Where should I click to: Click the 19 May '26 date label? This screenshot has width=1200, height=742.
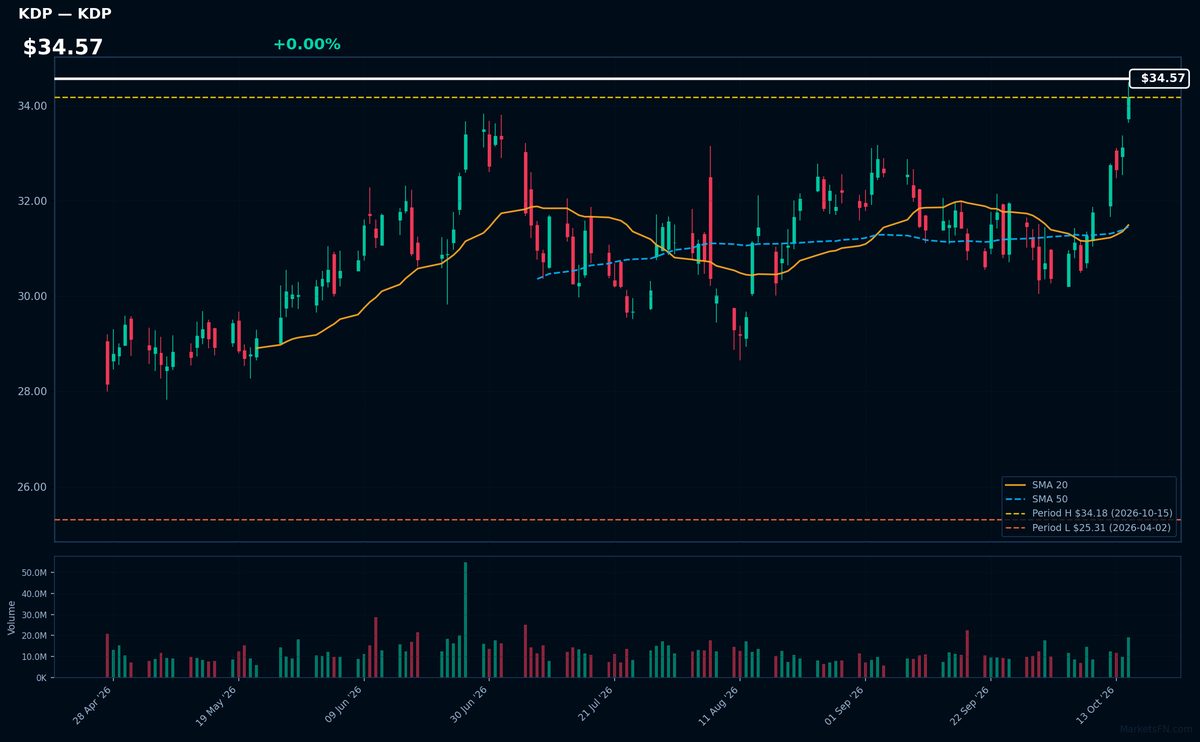218,705
